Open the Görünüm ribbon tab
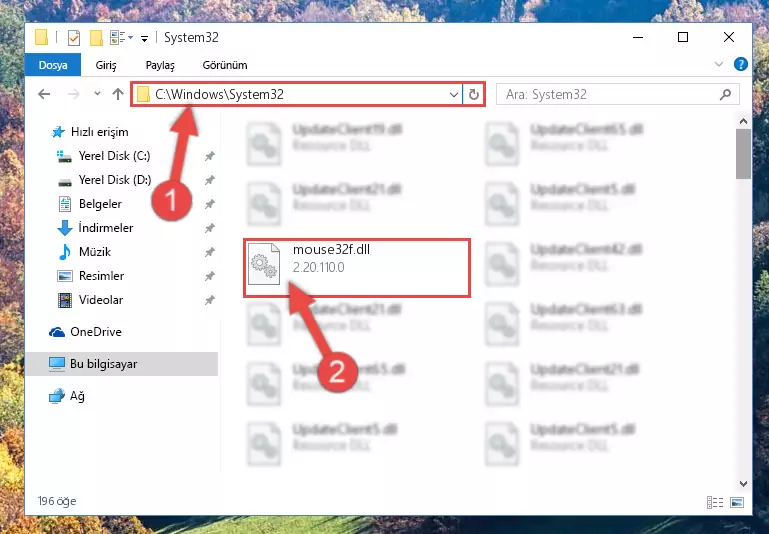Screen dimensions: 769x534 [x=225, y=65]
